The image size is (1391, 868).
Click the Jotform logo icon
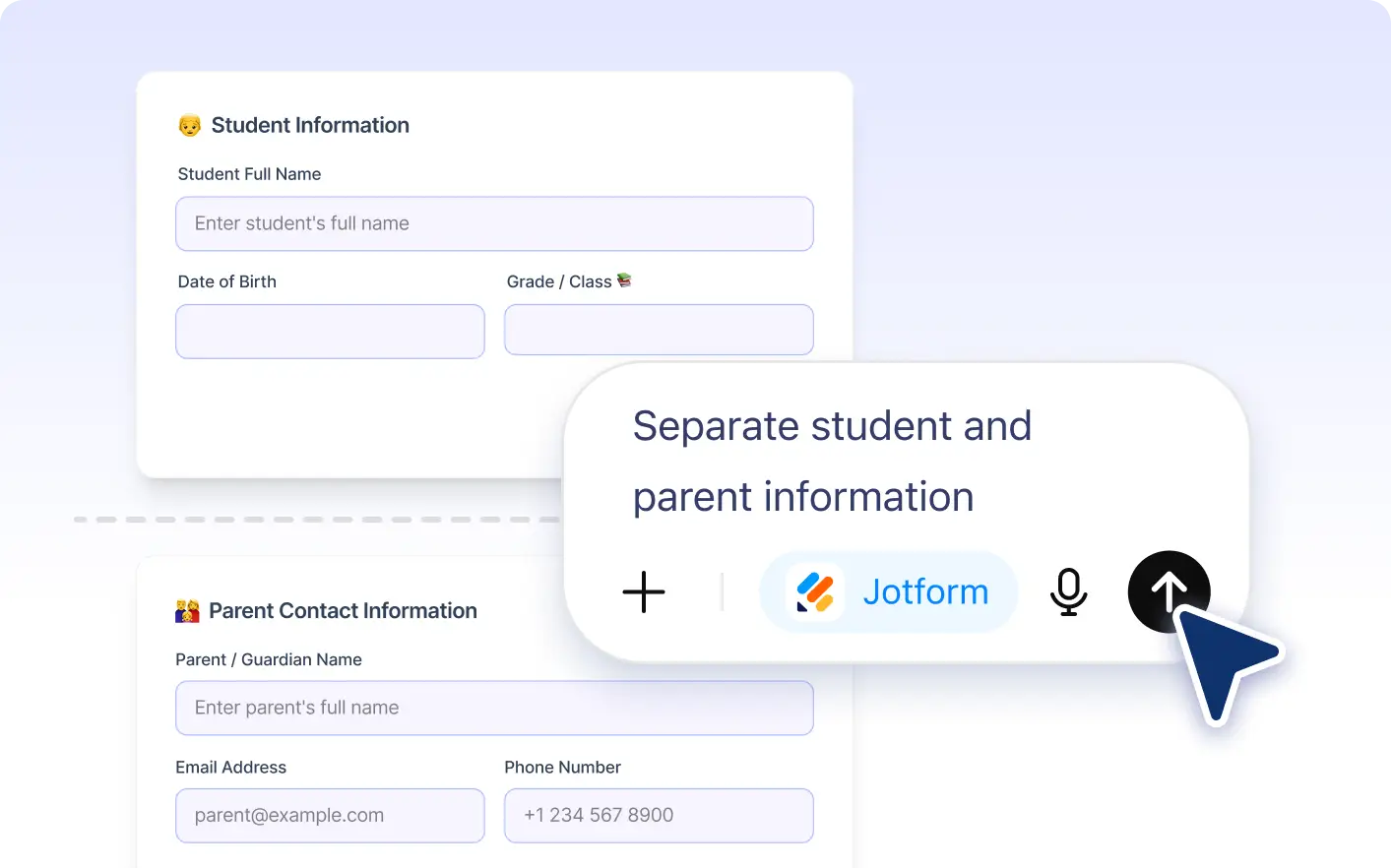(815, 592)
